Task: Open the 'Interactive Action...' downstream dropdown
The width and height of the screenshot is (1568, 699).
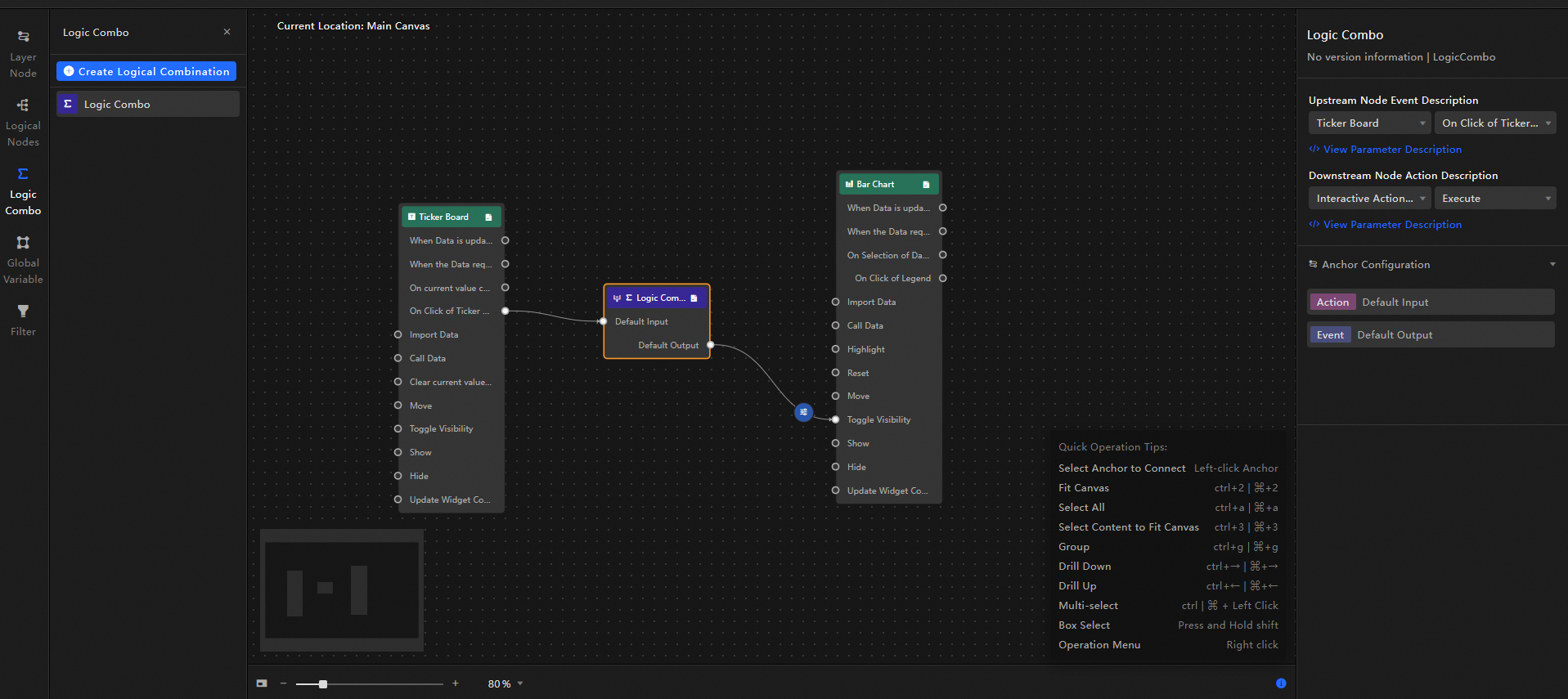Action: [x=1369, y=198]
